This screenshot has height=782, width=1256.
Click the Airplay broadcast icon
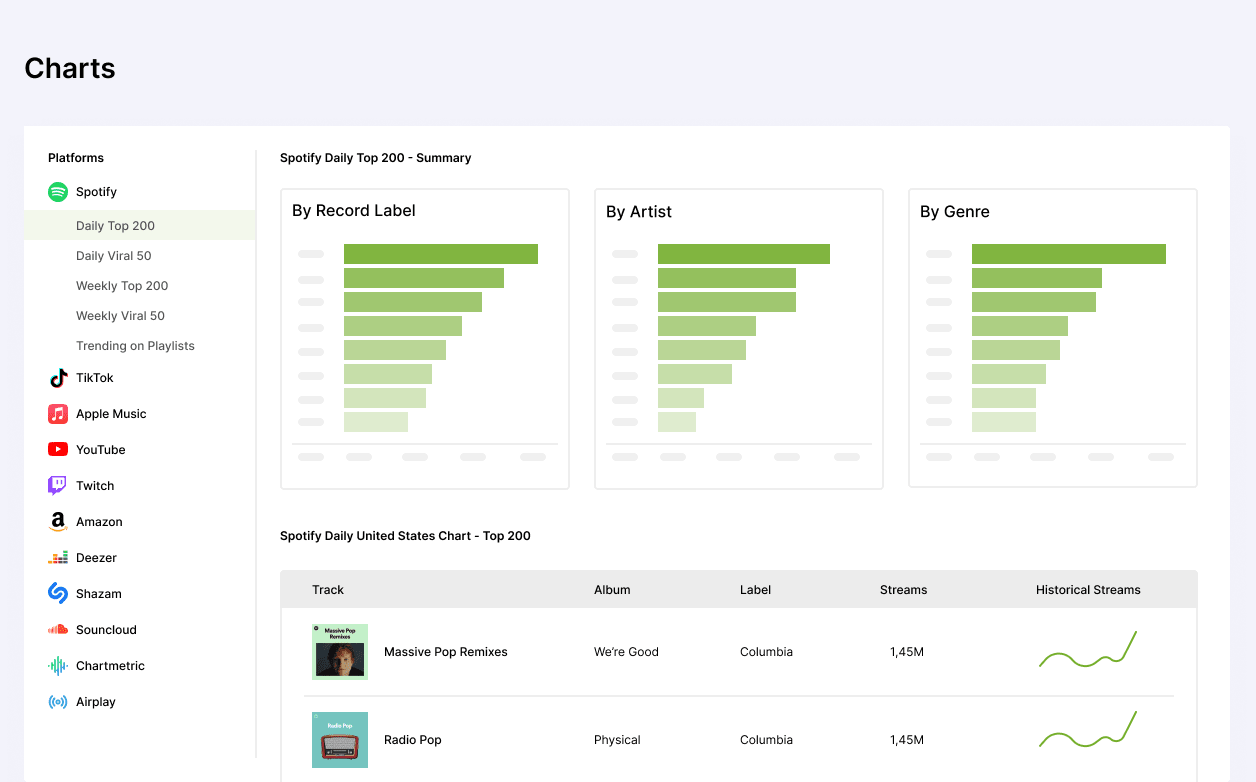click(x=58, y=702)
